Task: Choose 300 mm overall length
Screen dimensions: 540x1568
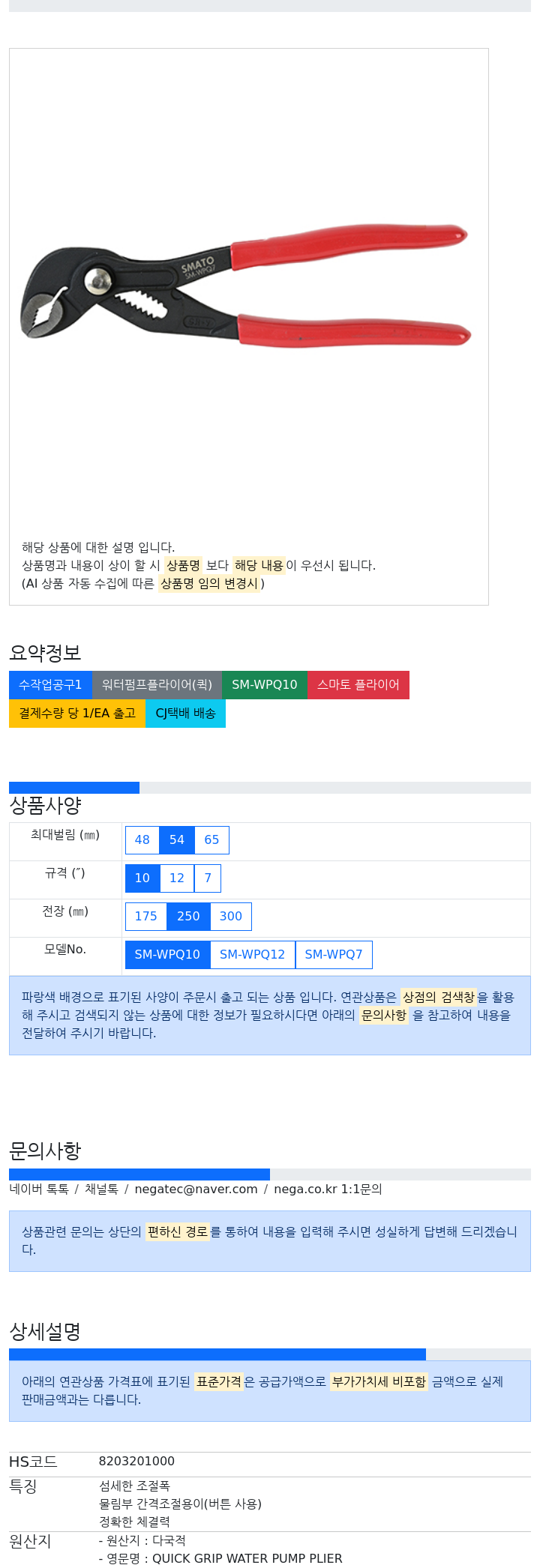Action: click(231, 917)
